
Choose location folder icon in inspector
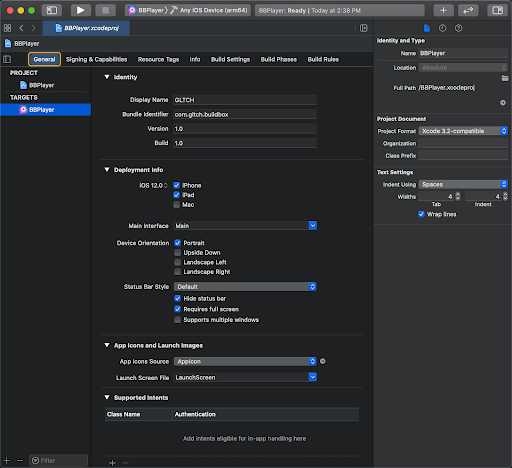point(505,78)
